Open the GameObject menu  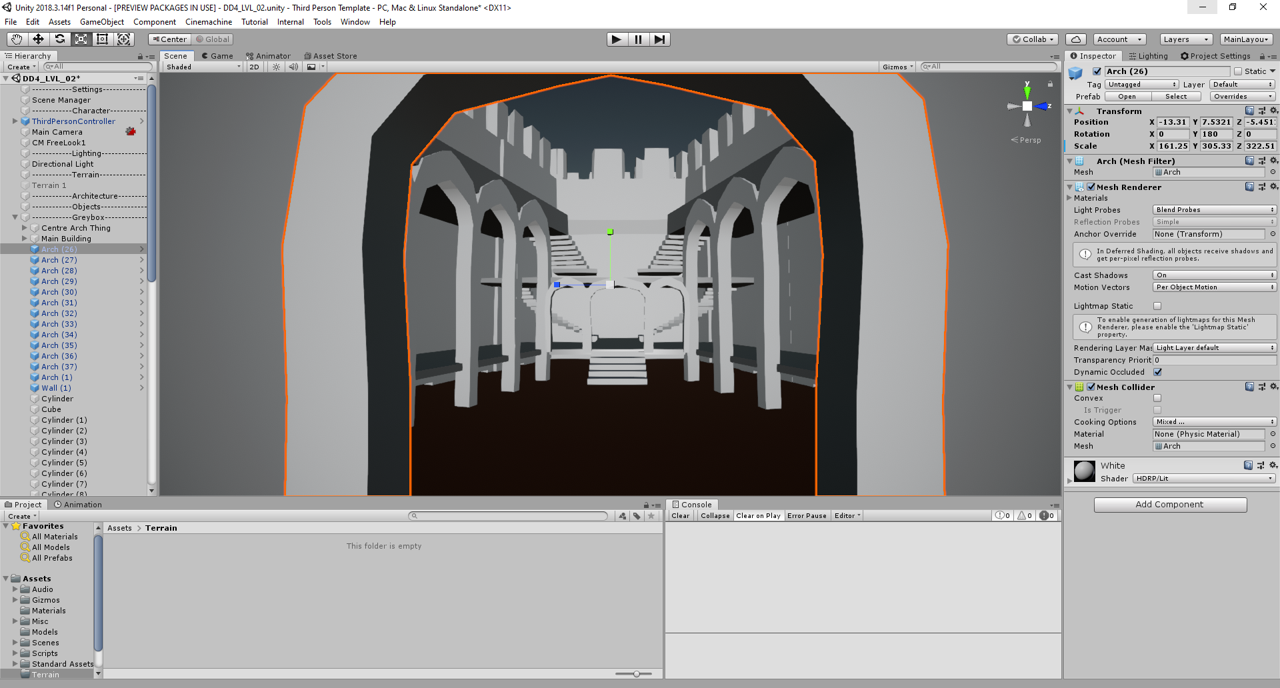(x=101, y=22)
